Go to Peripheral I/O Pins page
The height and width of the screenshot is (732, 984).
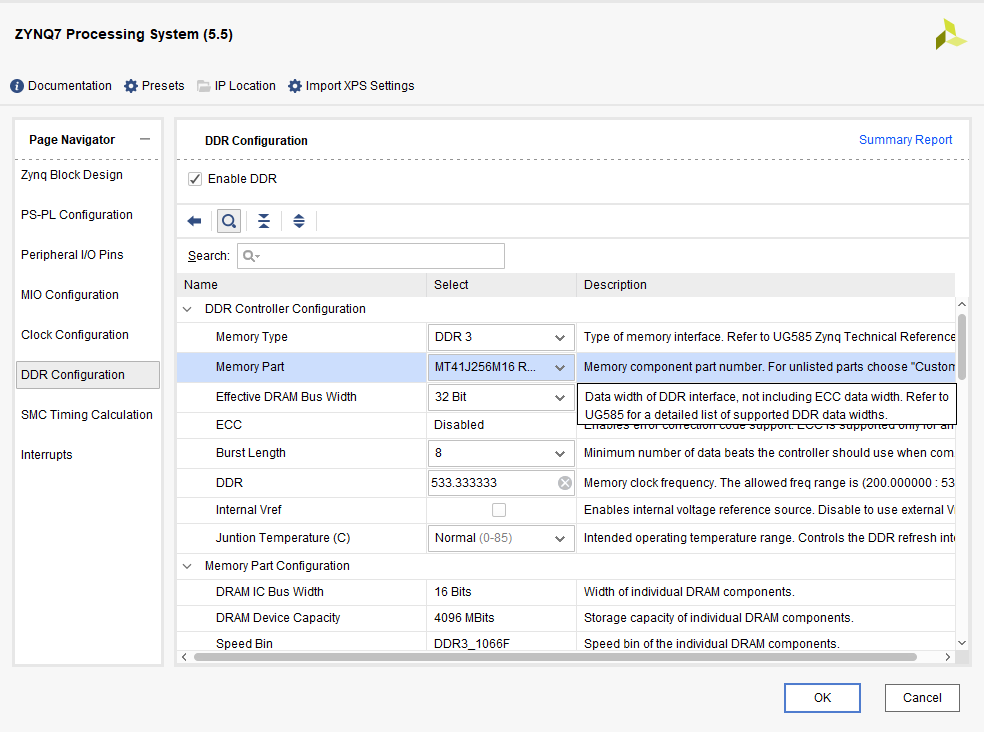[72, 255]
